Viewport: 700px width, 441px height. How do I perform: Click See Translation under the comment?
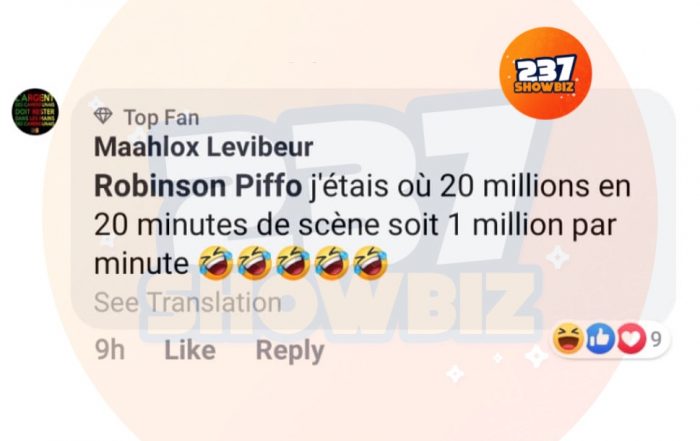click(x=188, y=302)
